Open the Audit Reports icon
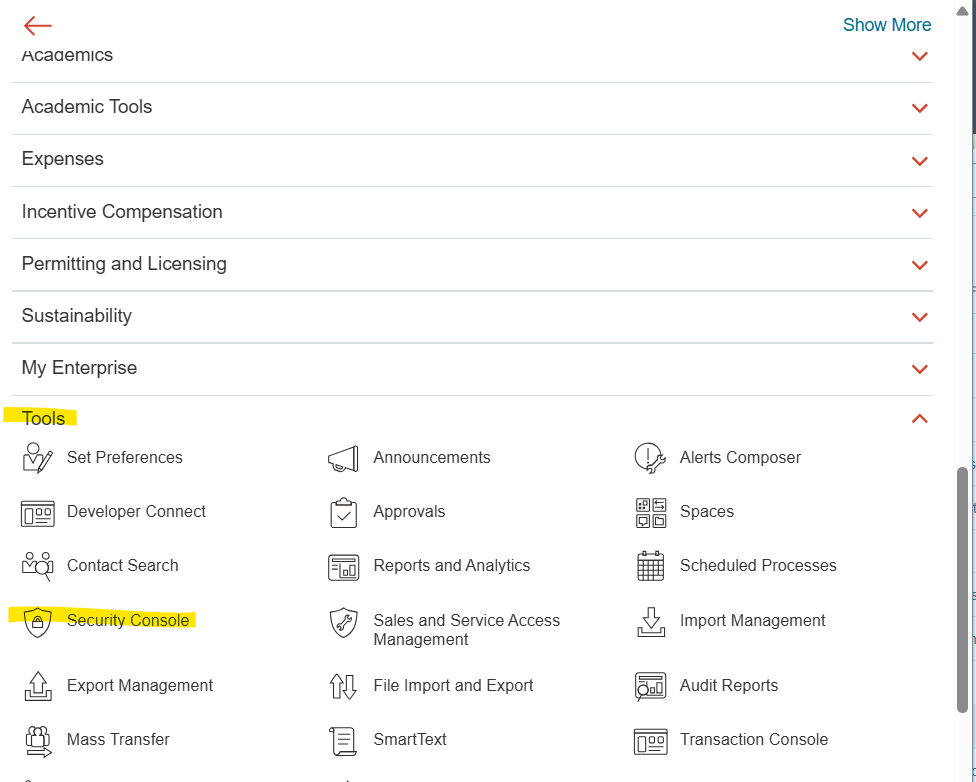The image size is (976, 782). 650,686
